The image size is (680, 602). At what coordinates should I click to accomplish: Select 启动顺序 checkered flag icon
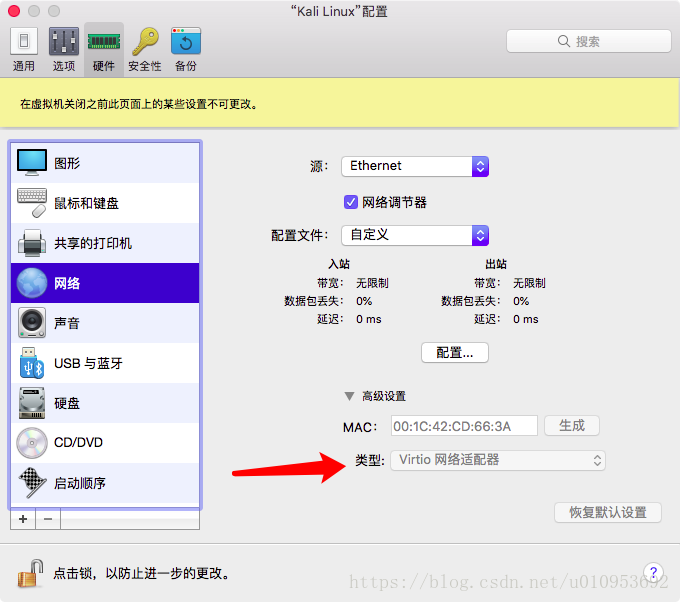click(x=32, y=483)
